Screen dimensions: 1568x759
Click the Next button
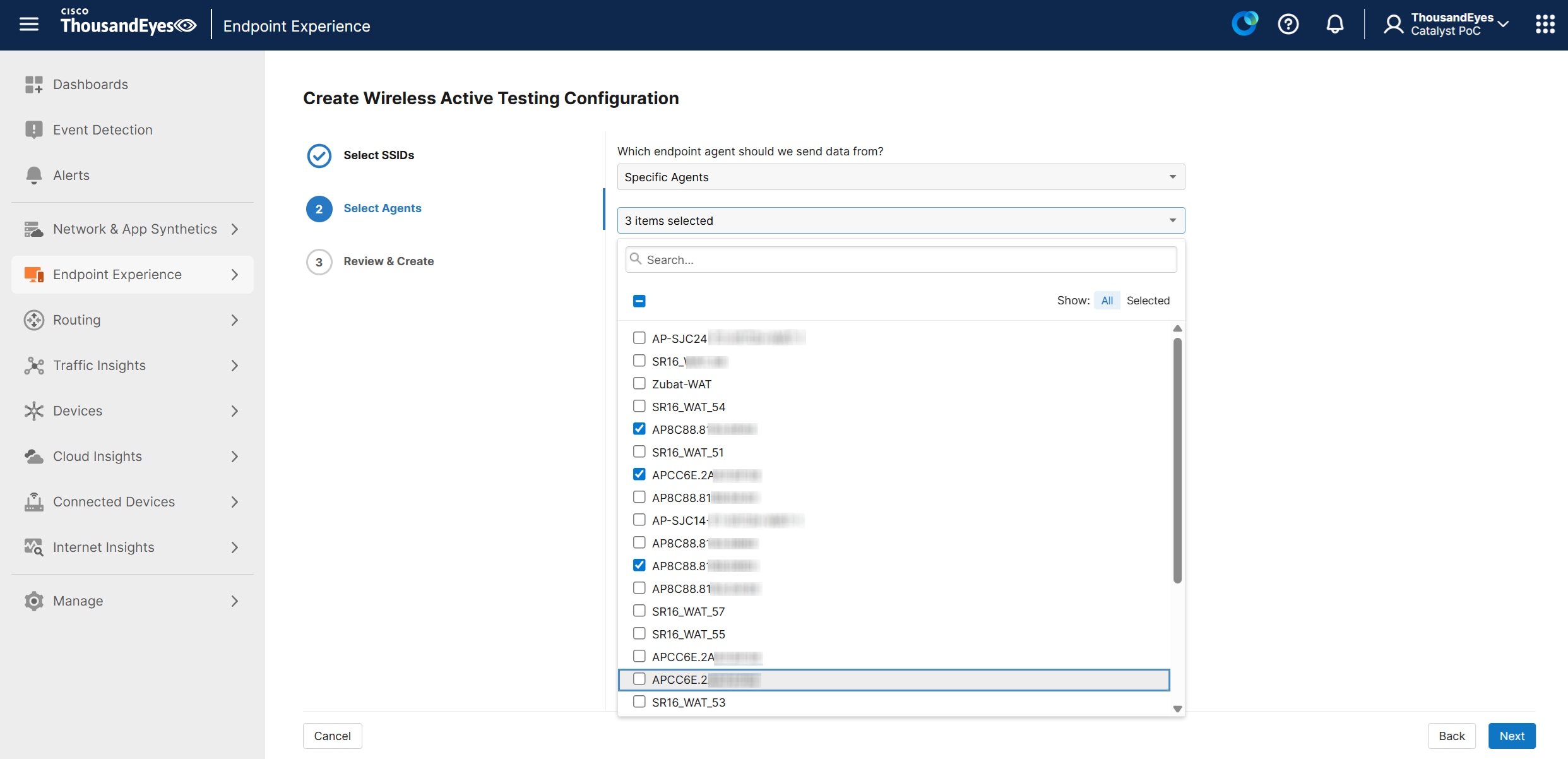(1511, 736)
